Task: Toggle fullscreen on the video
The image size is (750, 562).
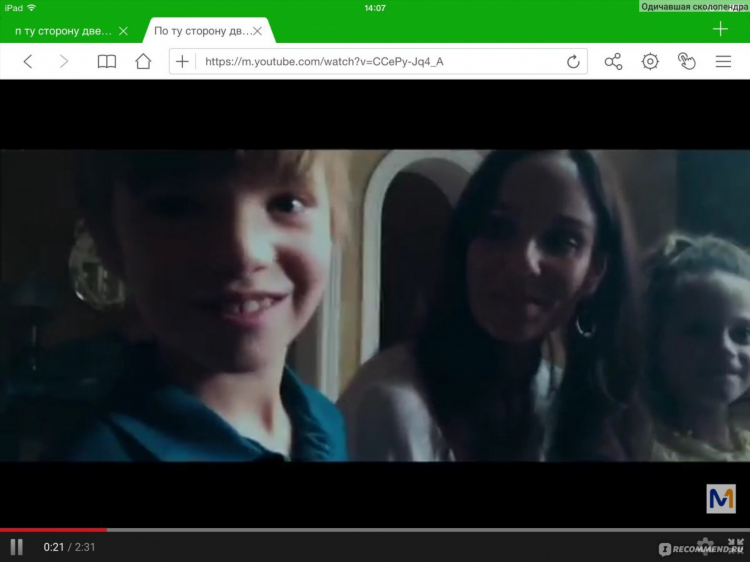Action: click(735, 546)
